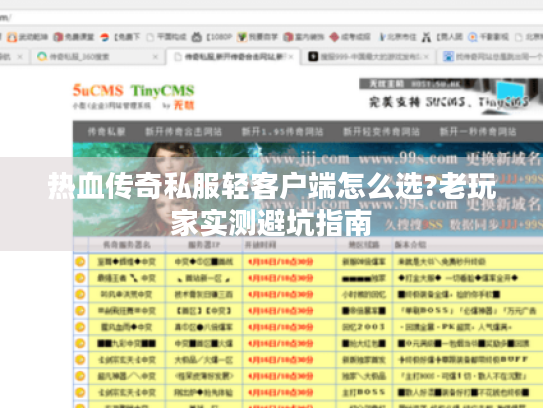543x408 pixels.
Task: Open the 回忆2003 line link
Action: [x=364, y=327]
